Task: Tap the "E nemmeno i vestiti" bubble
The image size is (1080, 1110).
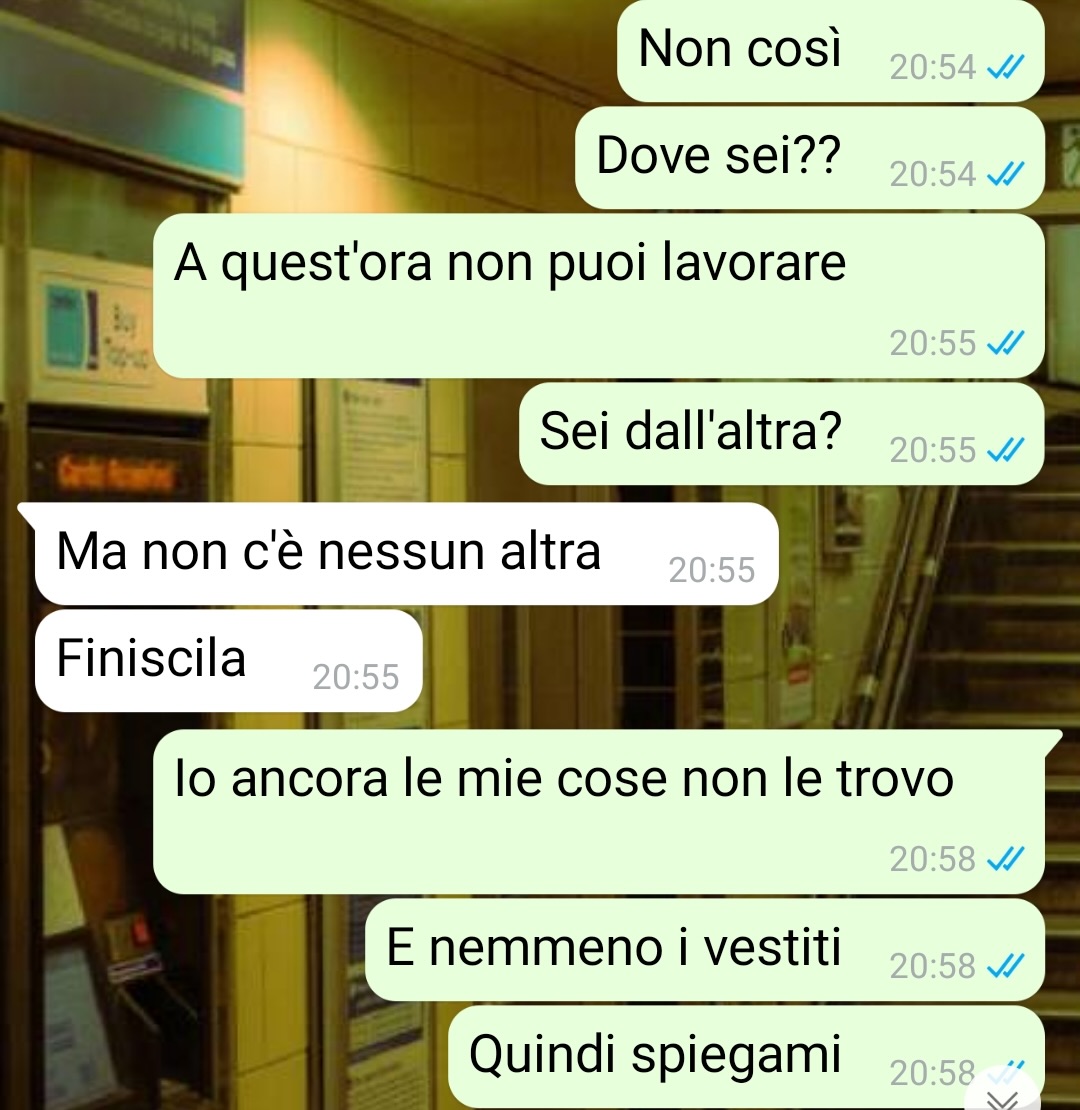Action: click(705, 950)
